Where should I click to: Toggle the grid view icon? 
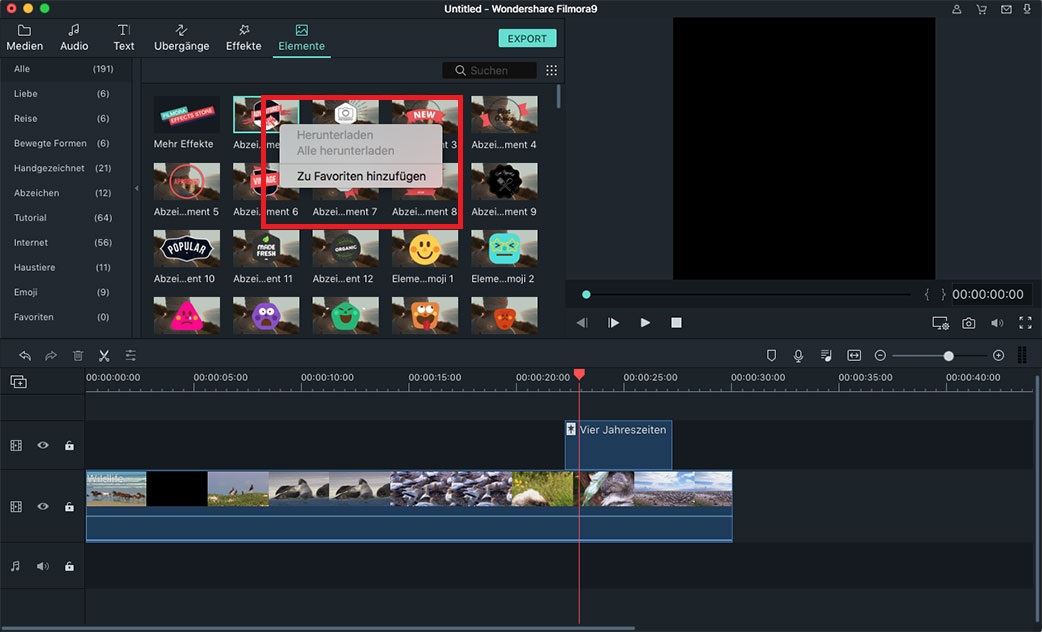pyautogui.click(x=552, y=70)
